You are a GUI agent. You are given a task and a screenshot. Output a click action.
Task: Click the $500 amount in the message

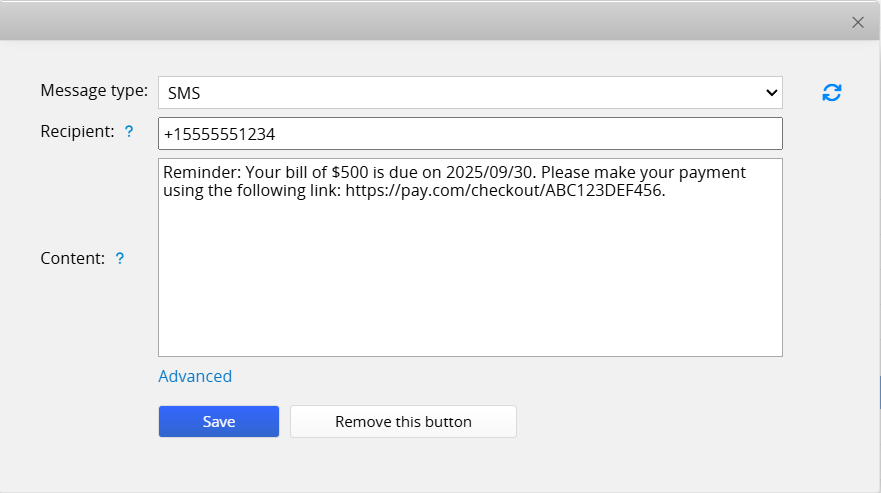(332, 172)
